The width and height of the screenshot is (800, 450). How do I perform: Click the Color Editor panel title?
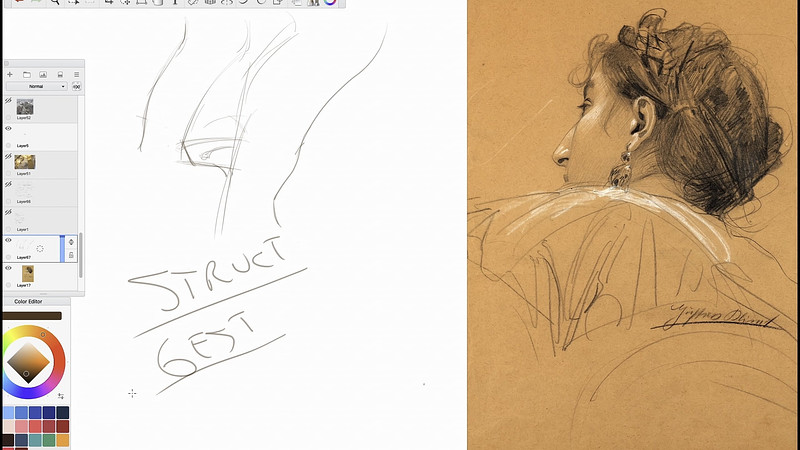pyautogui.click(x=28, y=302)
